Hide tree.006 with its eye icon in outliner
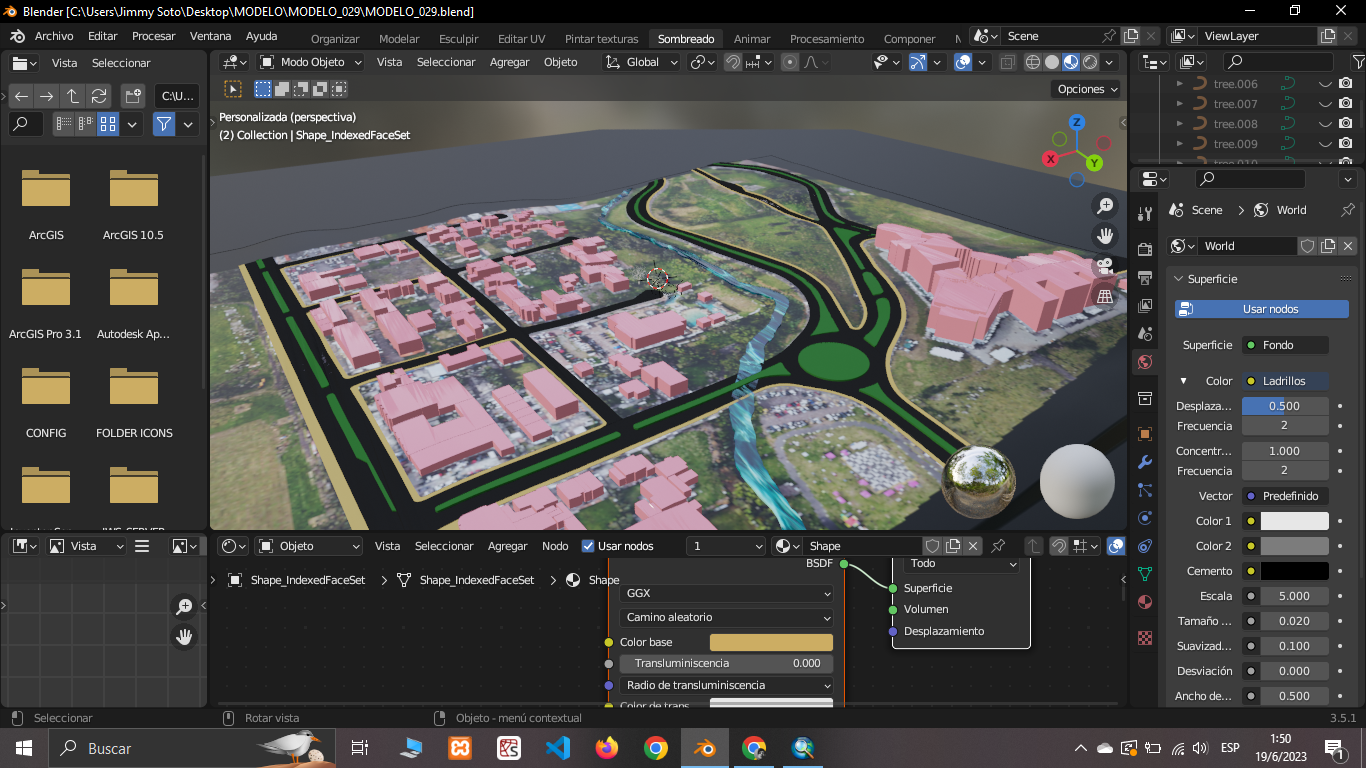The height and width of the screenshot is (768, 1366). [1326, 84]
